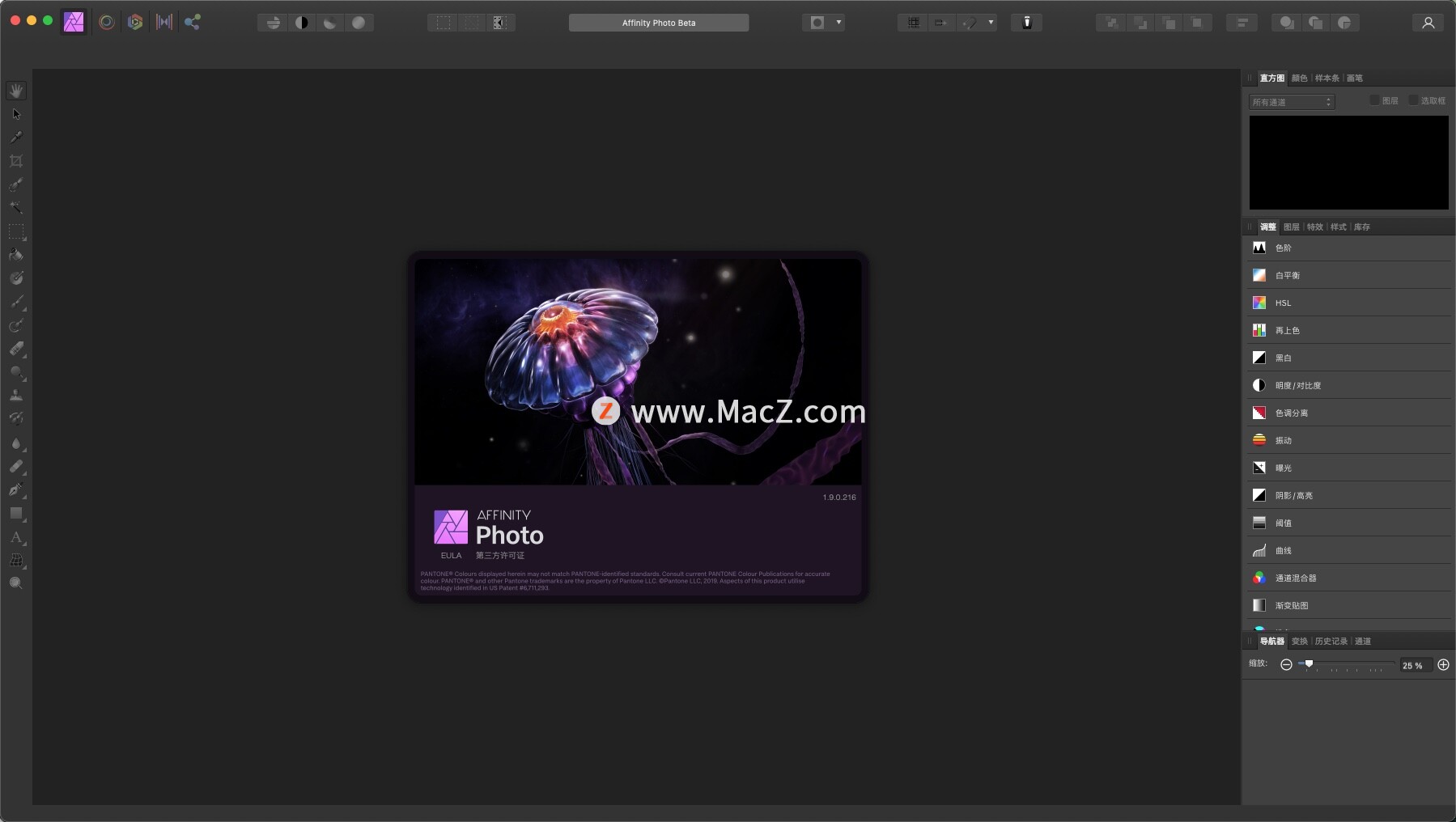Select the Move tool arrow
The height and width of the screenshot is (822, 1456).
coord(16,114)
